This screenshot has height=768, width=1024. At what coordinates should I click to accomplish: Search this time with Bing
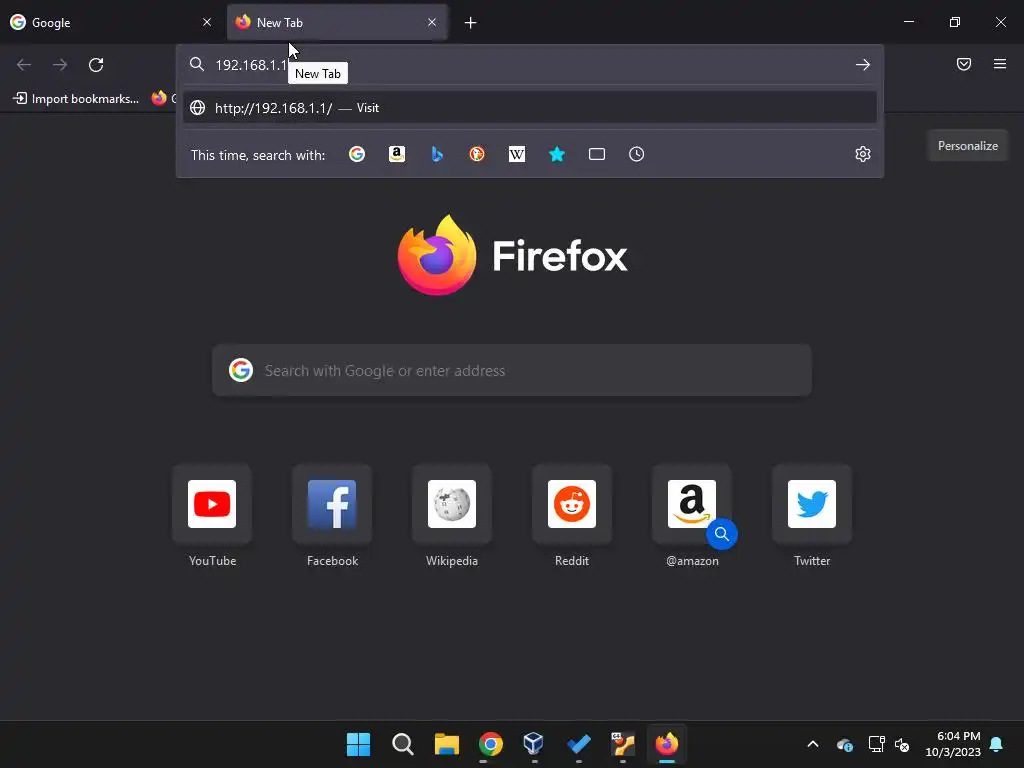coord(437,154)
